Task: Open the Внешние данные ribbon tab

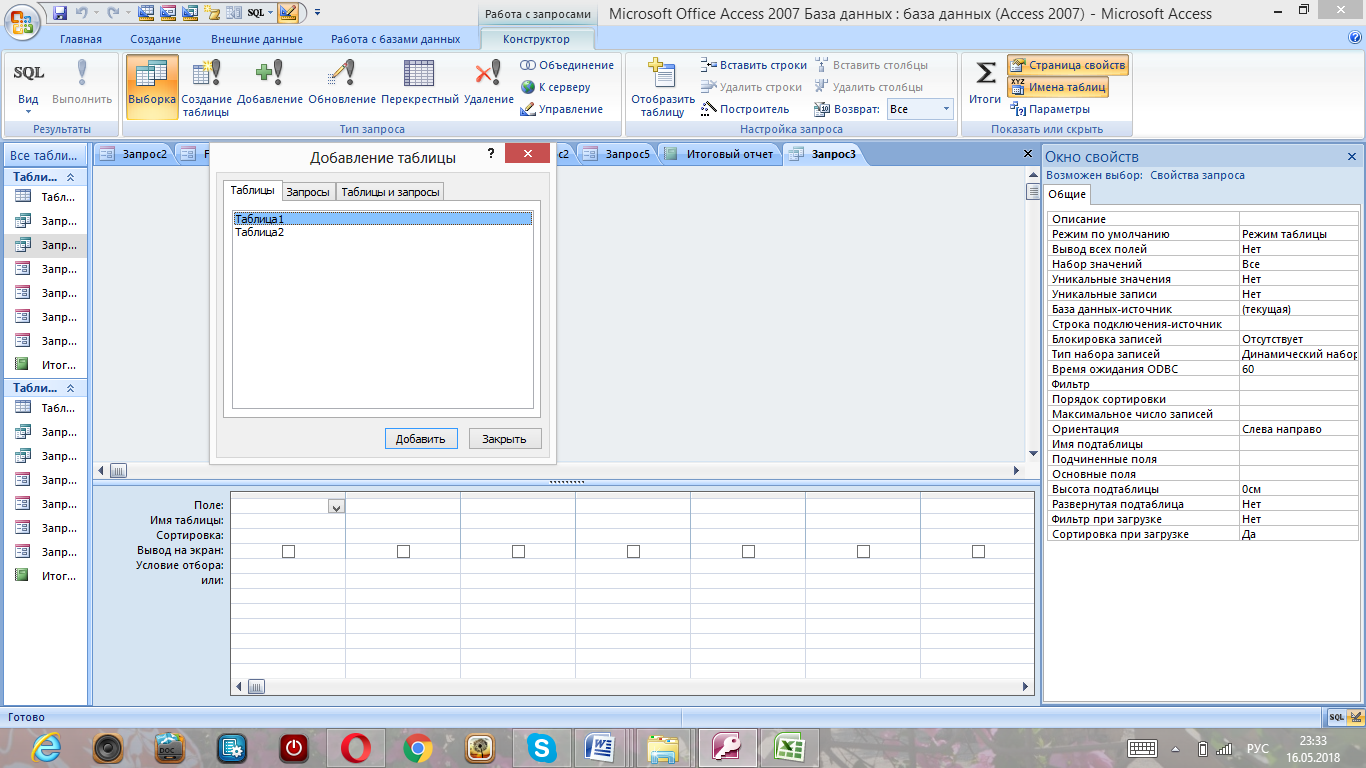Action: tap(256, 39)
